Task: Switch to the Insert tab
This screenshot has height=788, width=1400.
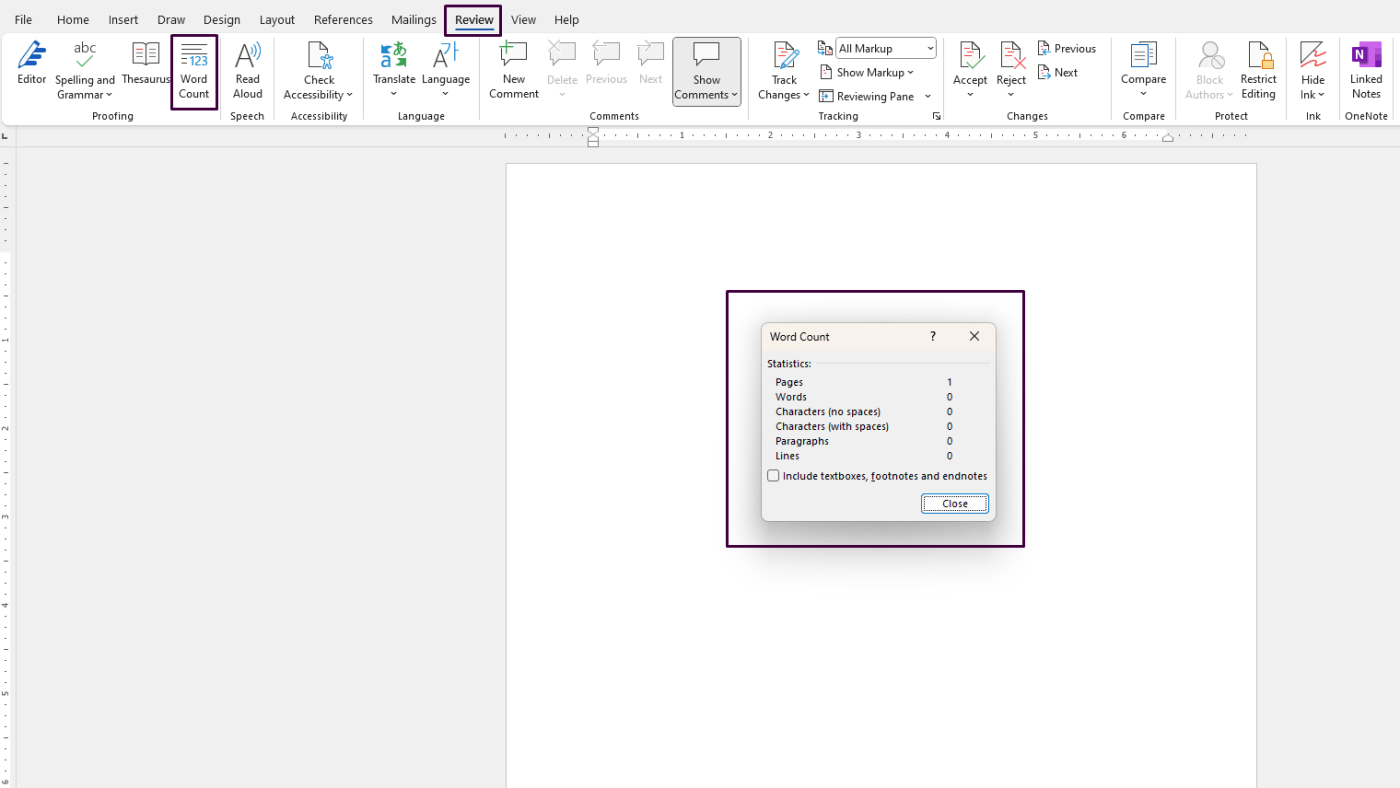Action: pyautogui.click(x=123, y=19)
